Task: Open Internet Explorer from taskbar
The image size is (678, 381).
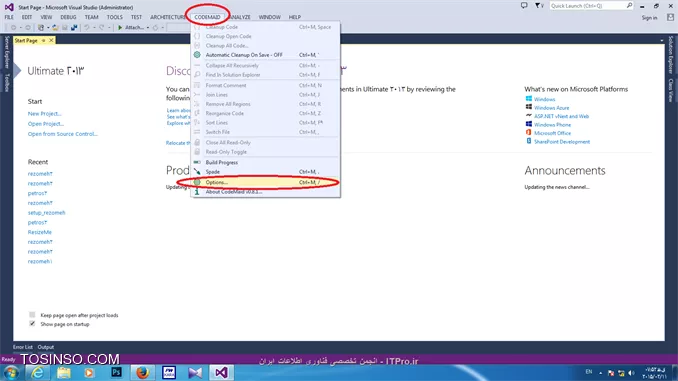Action: click(37, 373)
